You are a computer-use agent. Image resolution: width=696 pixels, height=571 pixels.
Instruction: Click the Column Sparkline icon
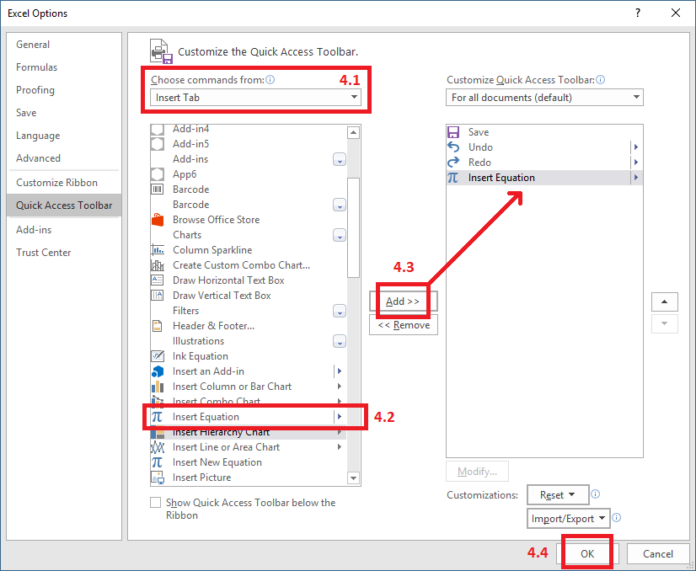coord(158,250)
